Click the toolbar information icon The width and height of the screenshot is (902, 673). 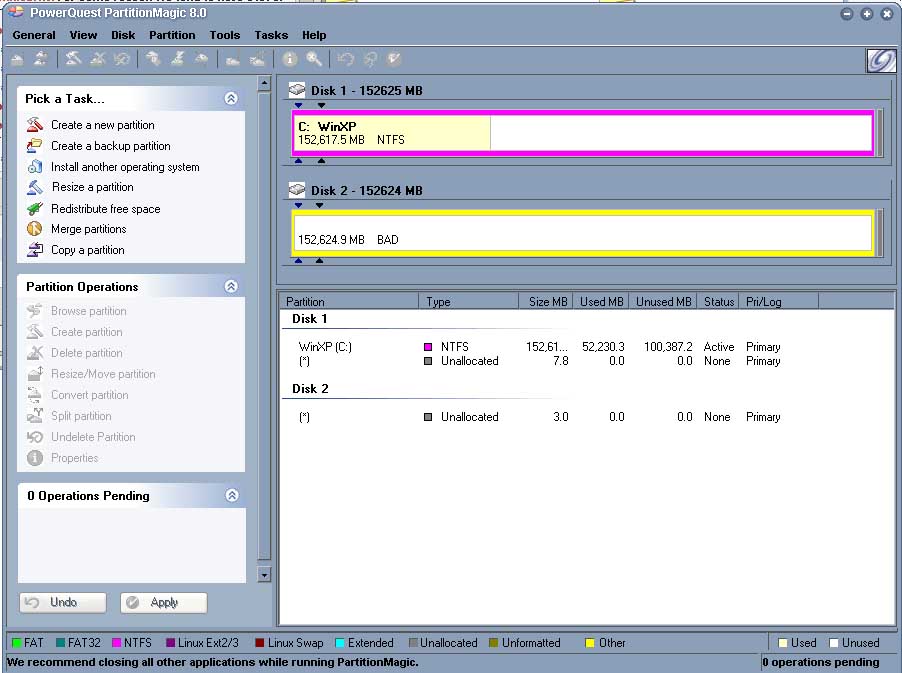pyautogui.click(x=289, y=59)
